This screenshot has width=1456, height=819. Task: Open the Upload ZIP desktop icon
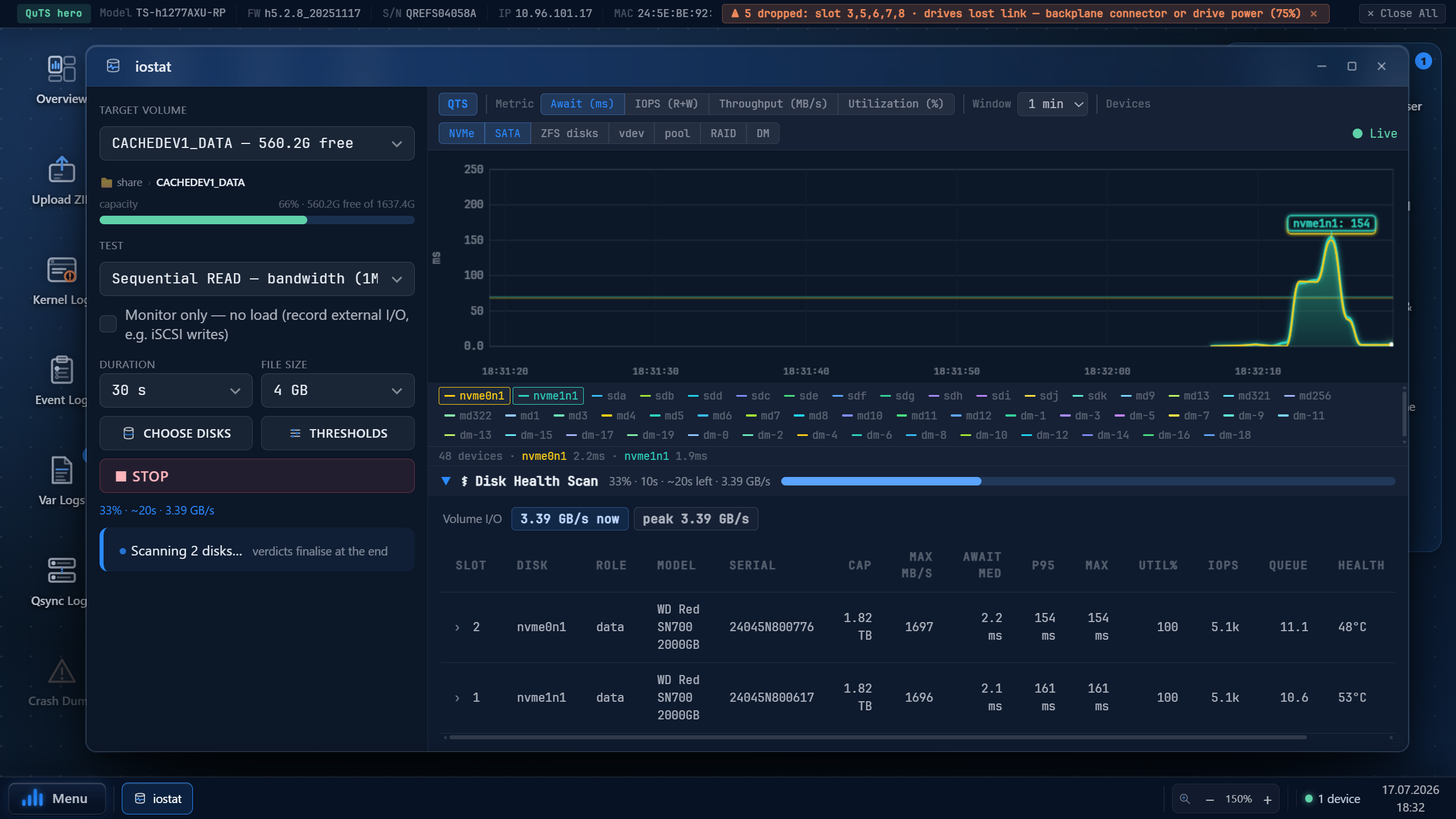tap(61, 180)
